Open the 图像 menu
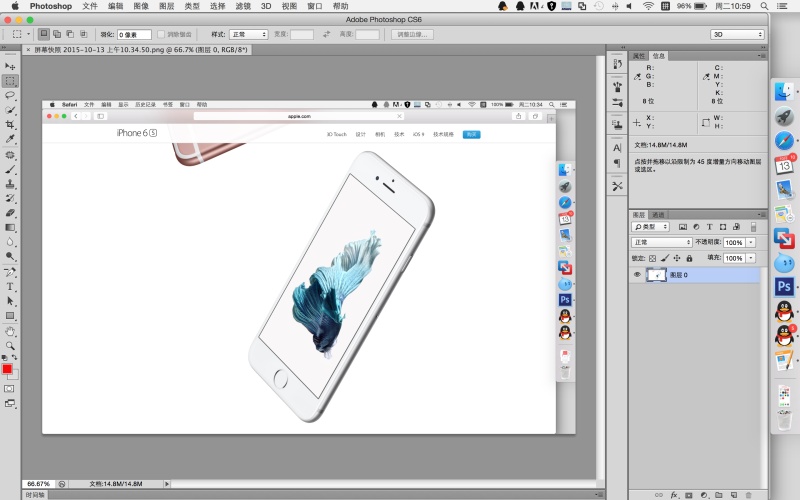800x500 pixels. [141, 6]
